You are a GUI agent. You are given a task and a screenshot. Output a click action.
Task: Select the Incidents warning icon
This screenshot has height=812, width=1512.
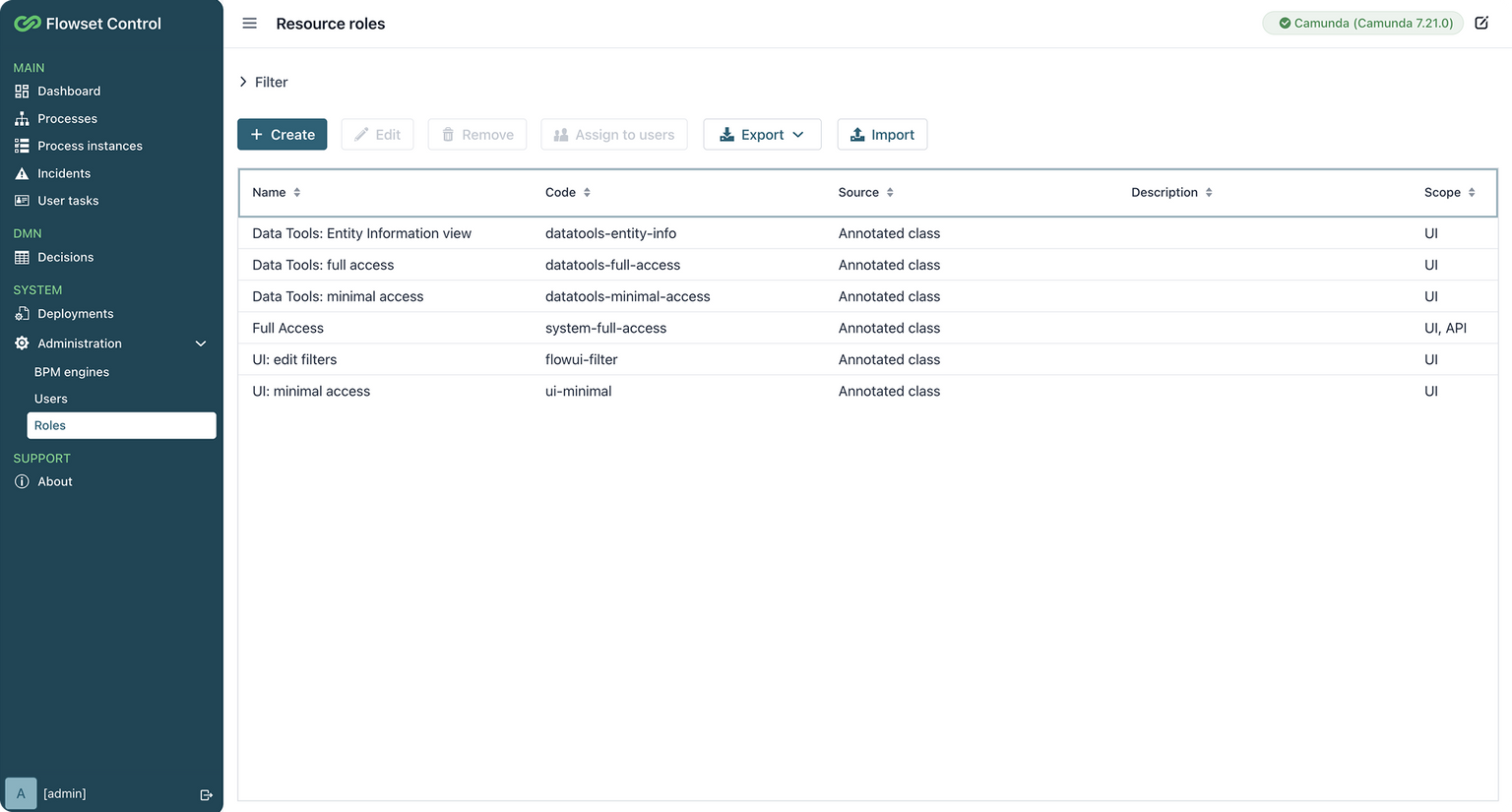point(21,173)
